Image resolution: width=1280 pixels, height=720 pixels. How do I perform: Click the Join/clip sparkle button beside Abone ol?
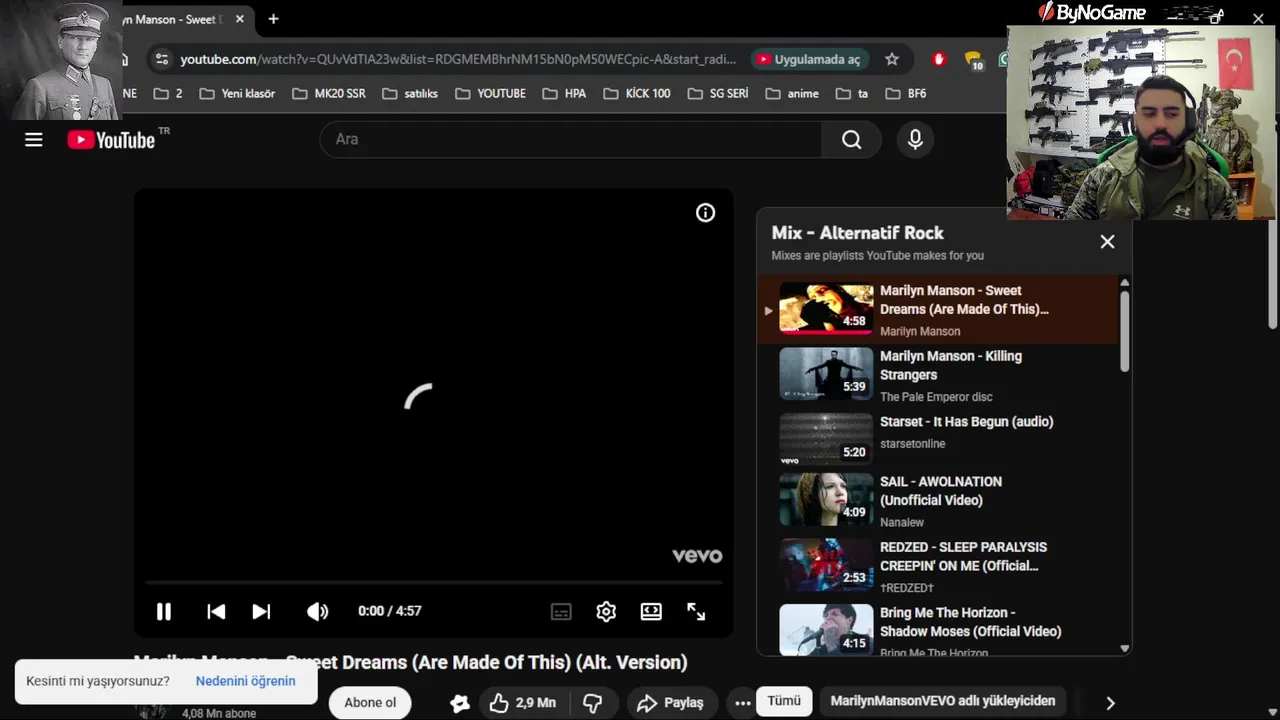(x=460, y=703)
